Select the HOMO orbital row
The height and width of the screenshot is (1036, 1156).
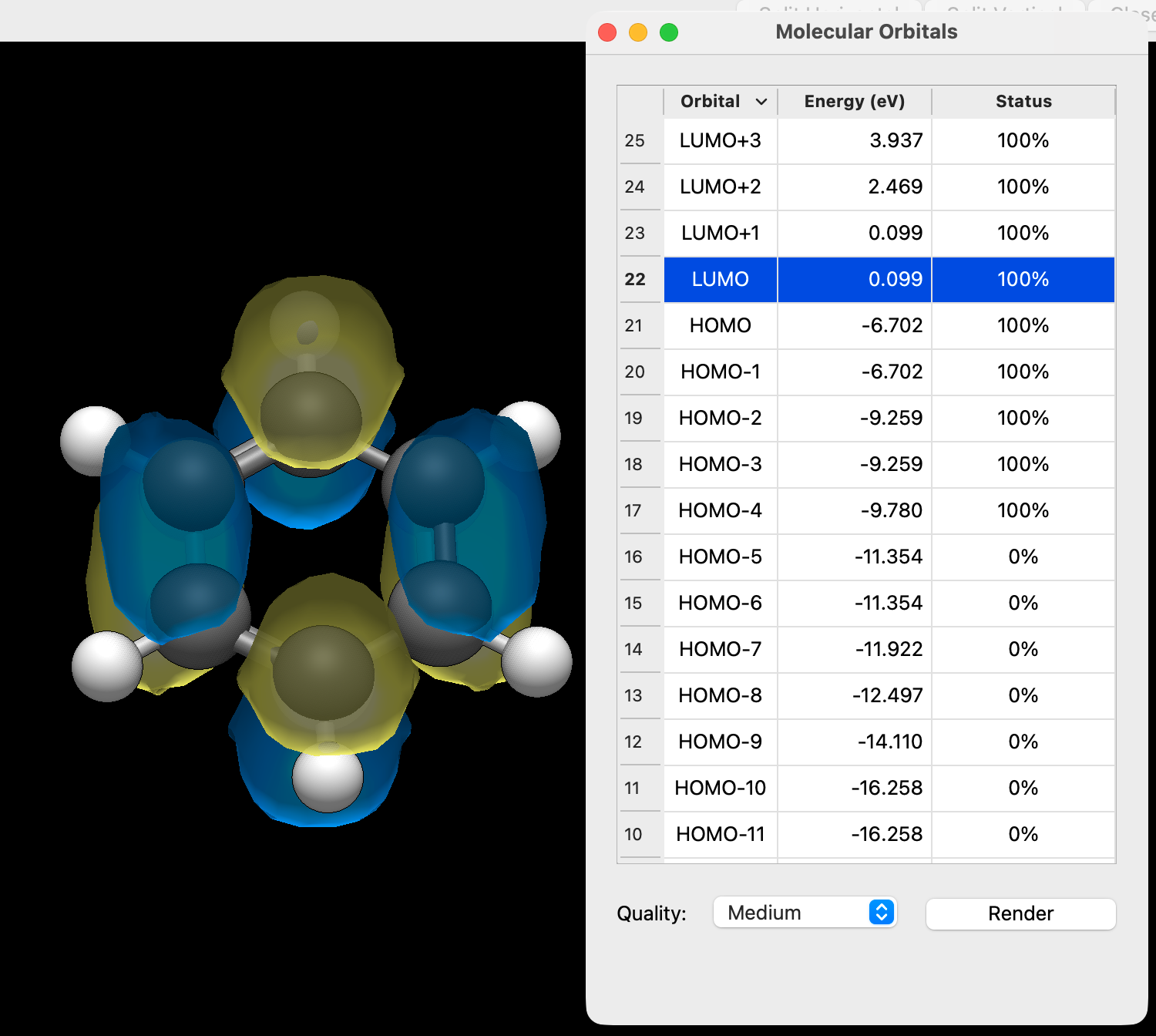click(720, 325)
